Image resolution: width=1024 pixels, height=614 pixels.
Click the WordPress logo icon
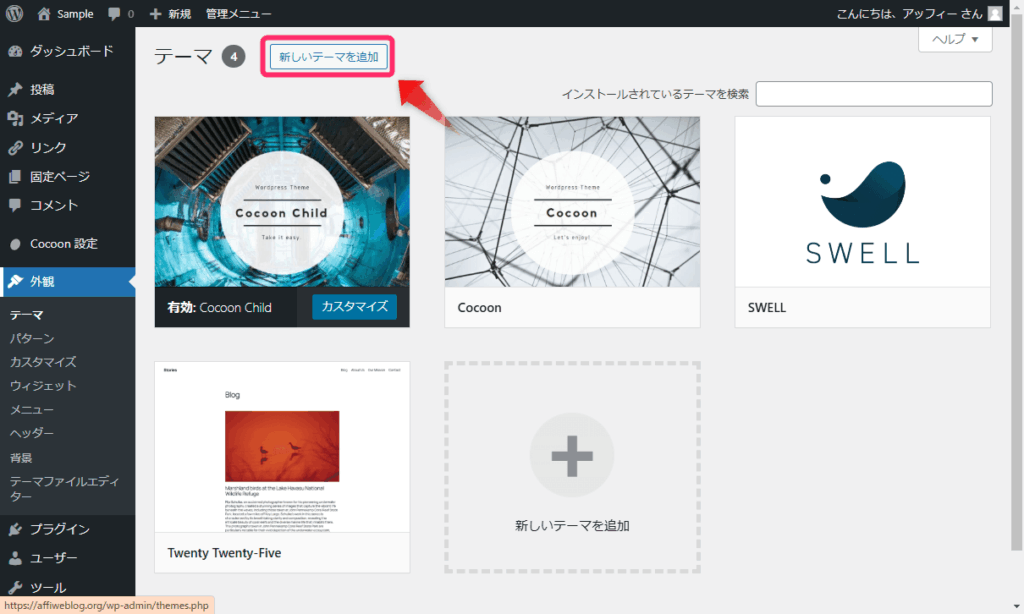14,14
